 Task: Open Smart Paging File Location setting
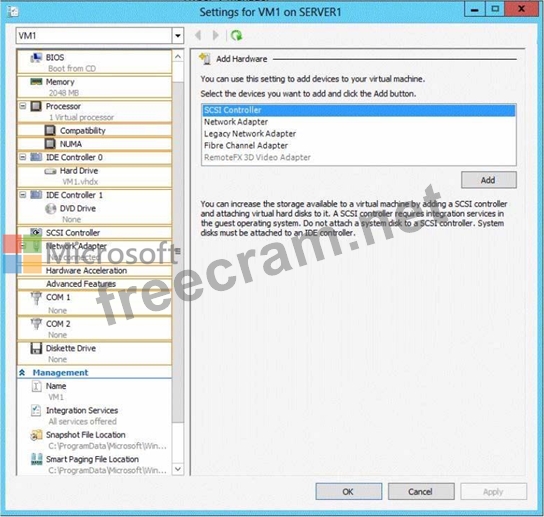(x=94, y=464)
